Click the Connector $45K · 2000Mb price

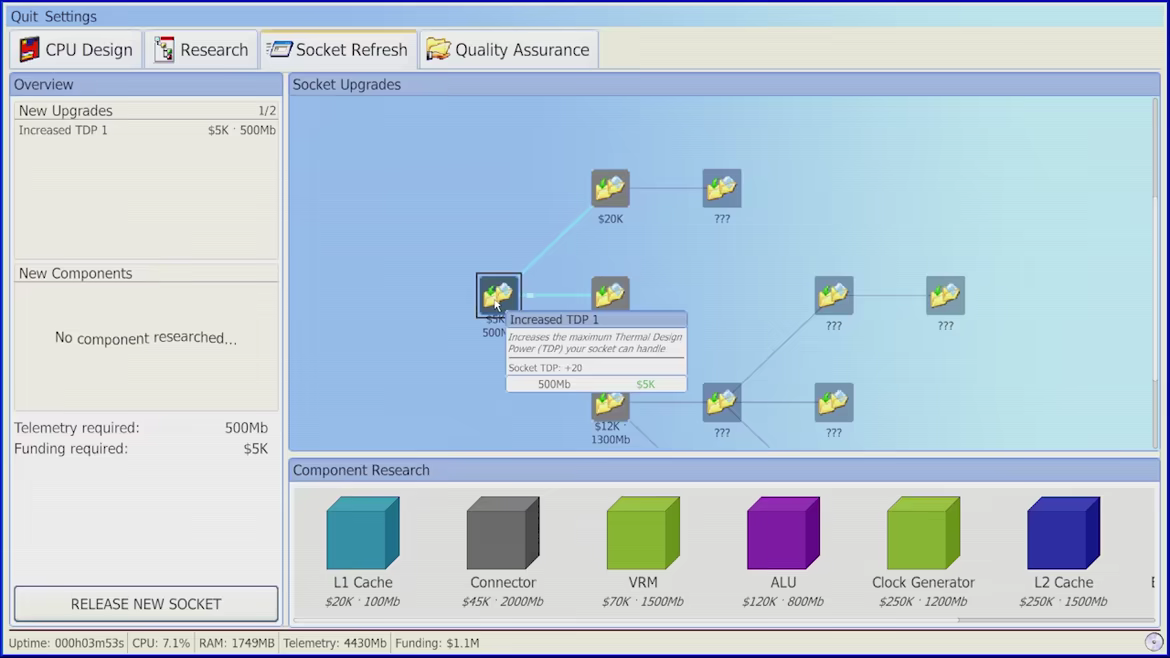(x=503, y=601)
